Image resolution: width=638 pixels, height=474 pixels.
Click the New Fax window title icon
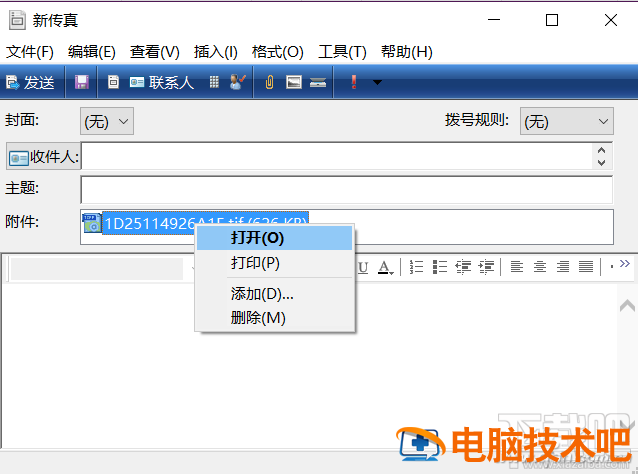pos(17,20)
